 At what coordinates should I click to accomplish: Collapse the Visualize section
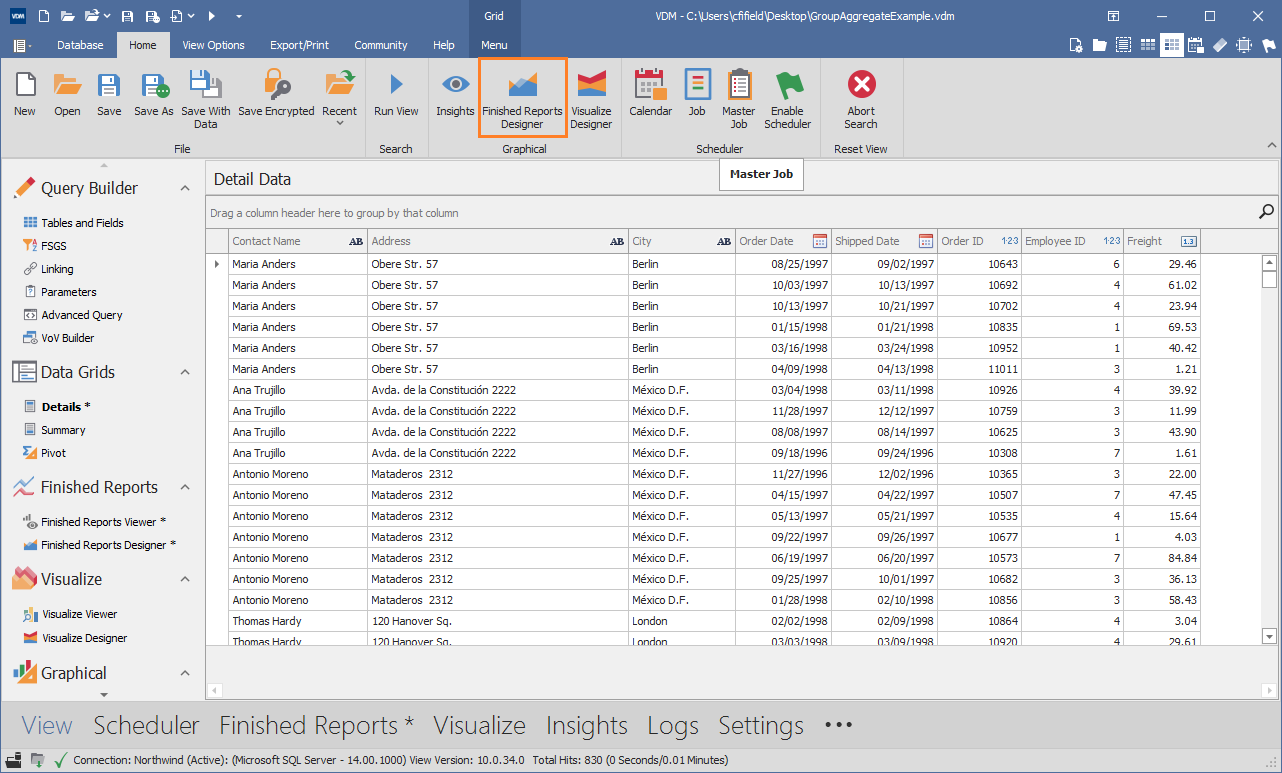pos(184,579)
